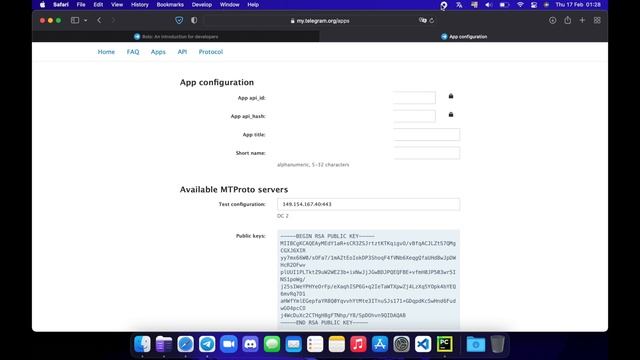Open Music from the Dock
The image size is (640, 360).
pyautogui.click(x=358, y=344)
